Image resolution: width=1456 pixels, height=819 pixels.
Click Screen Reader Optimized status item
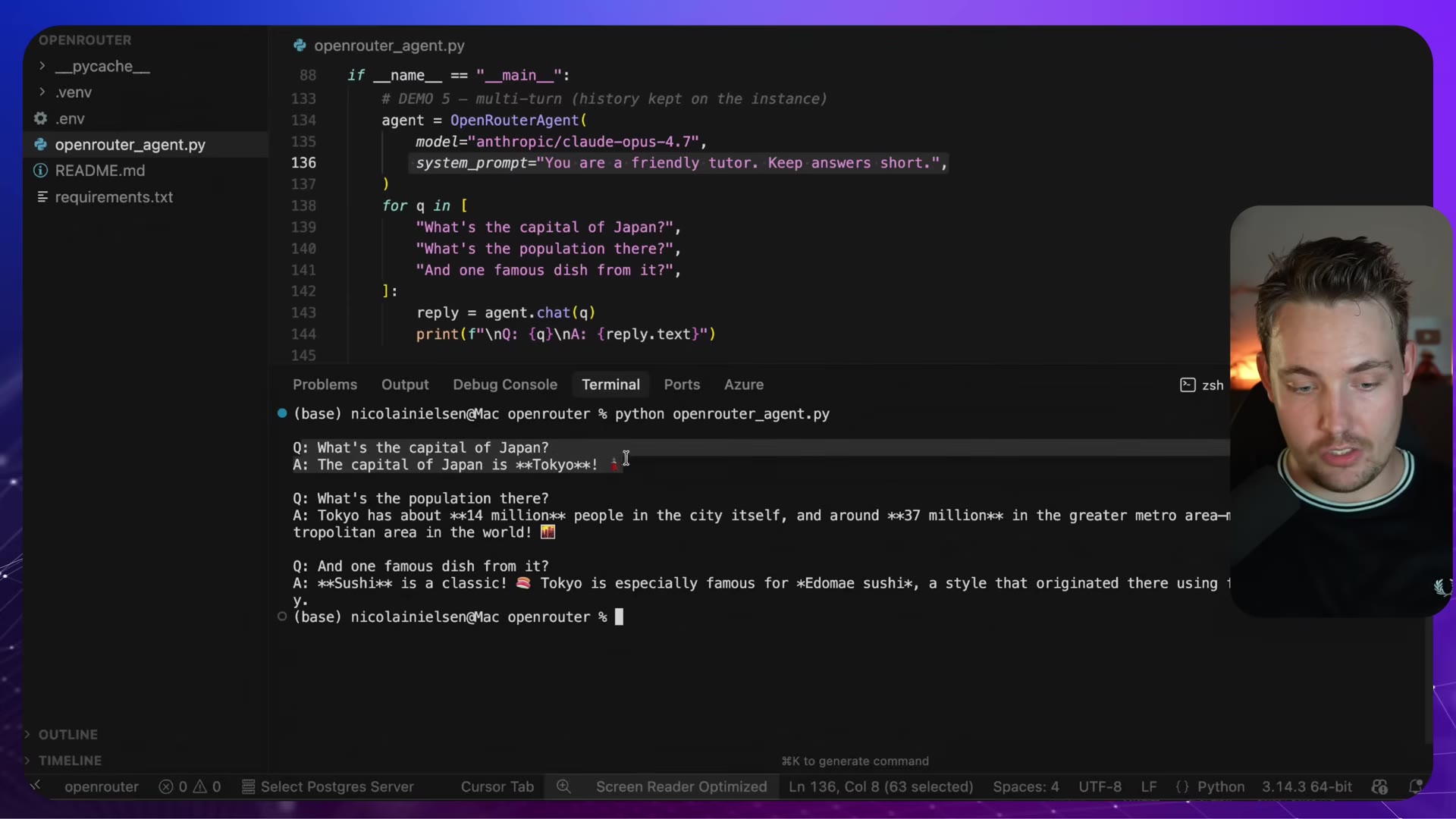point(681,786)
